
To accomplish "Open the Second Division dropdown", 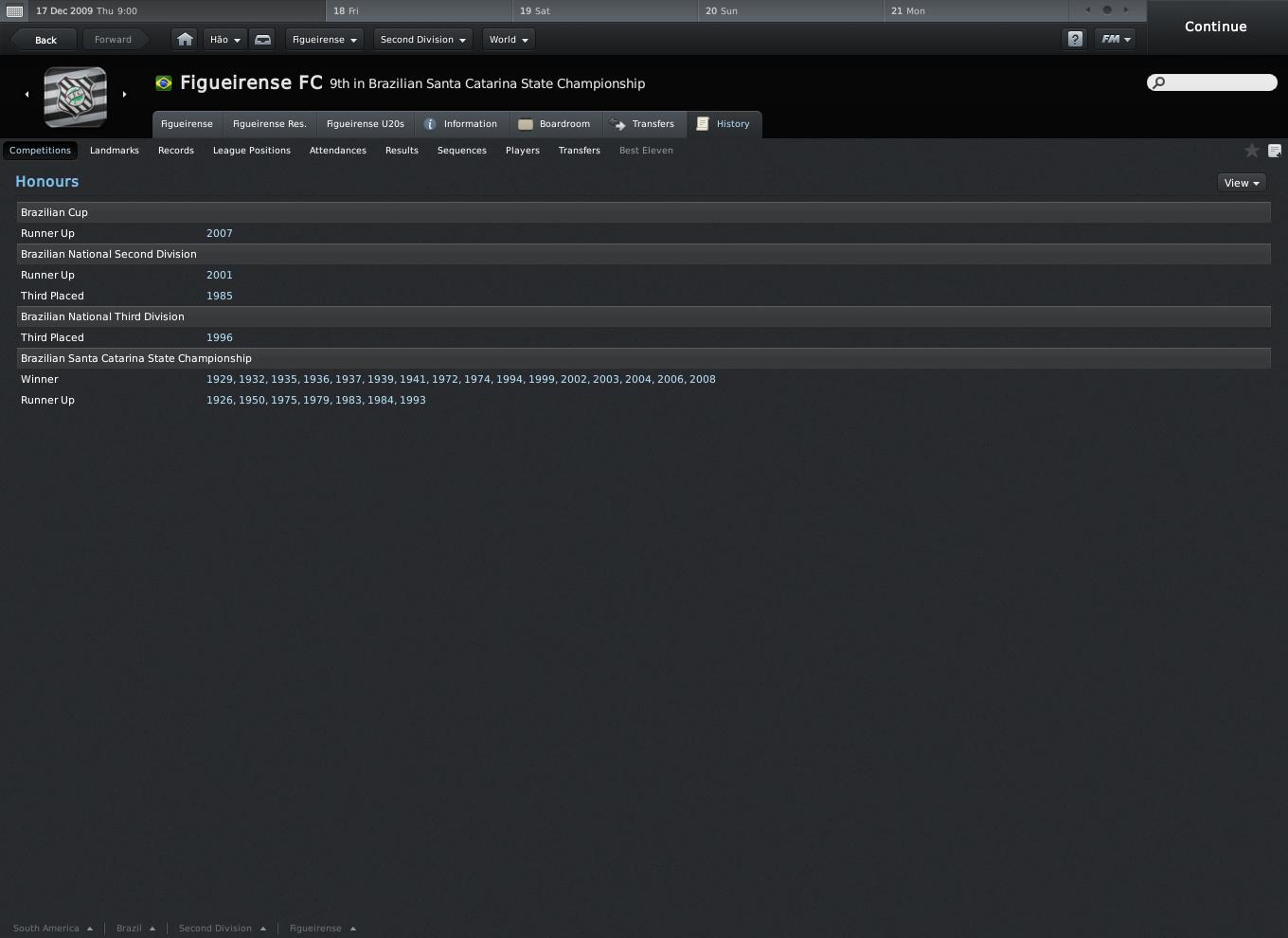I will coord(423,39).
